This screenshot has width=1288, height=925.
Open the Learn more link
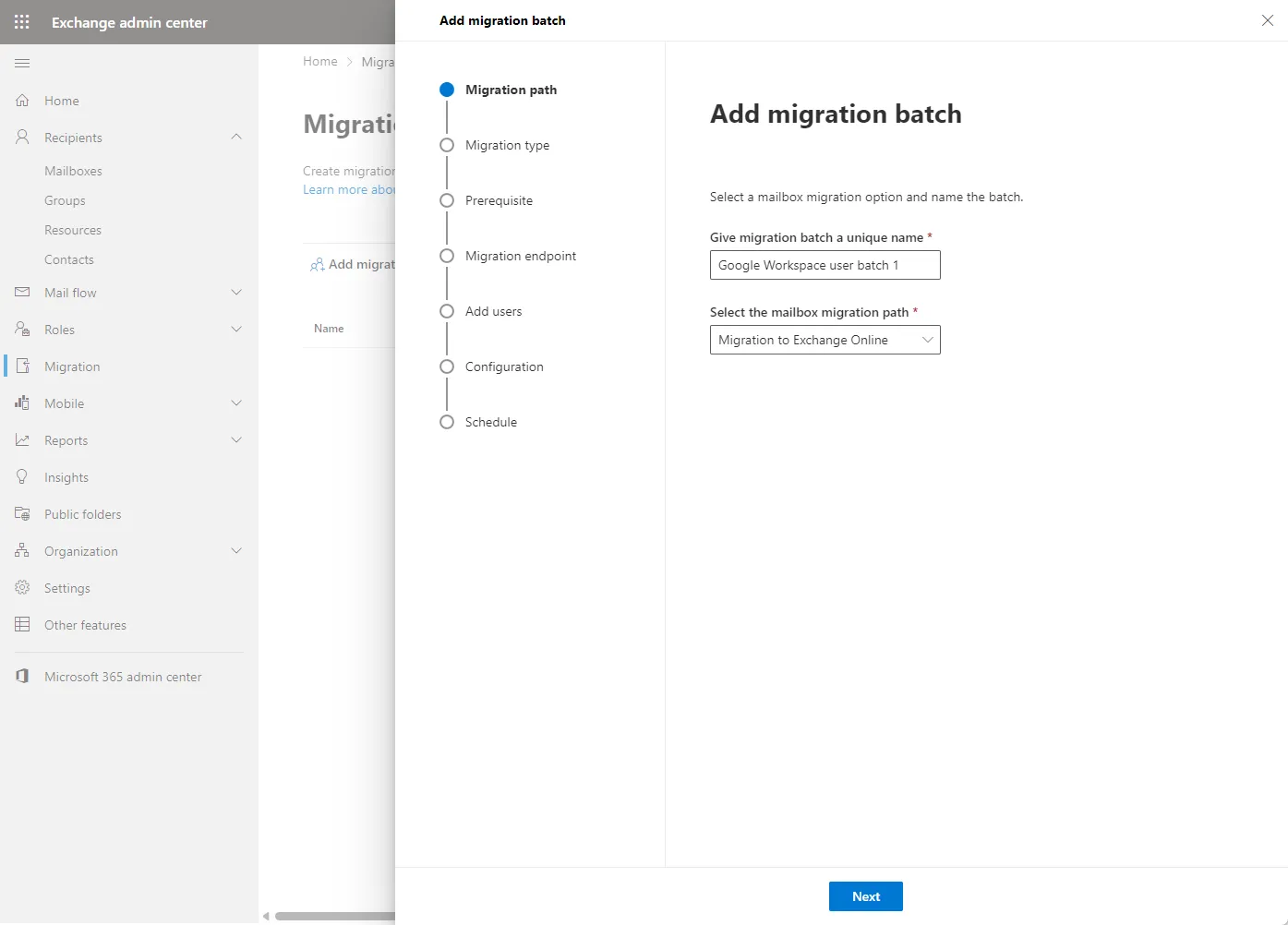(x=348, y=189)
